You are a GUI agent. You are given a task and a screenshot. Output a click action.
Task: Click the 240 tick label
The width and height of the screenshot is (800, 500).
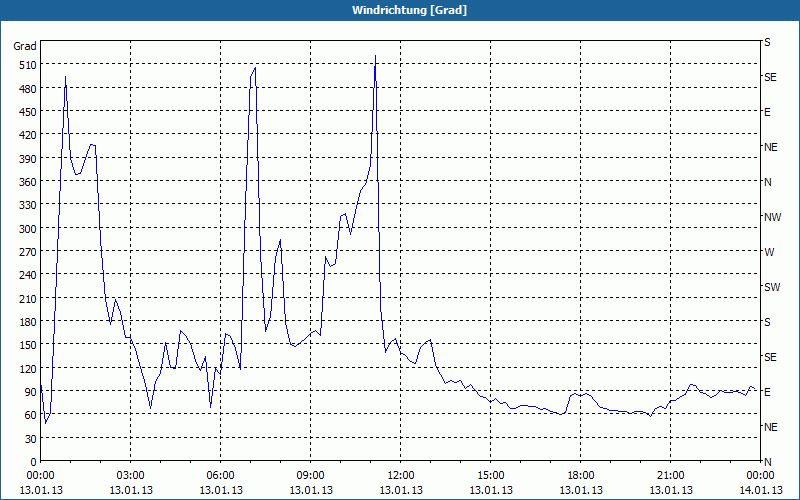[x=28, y=276]
